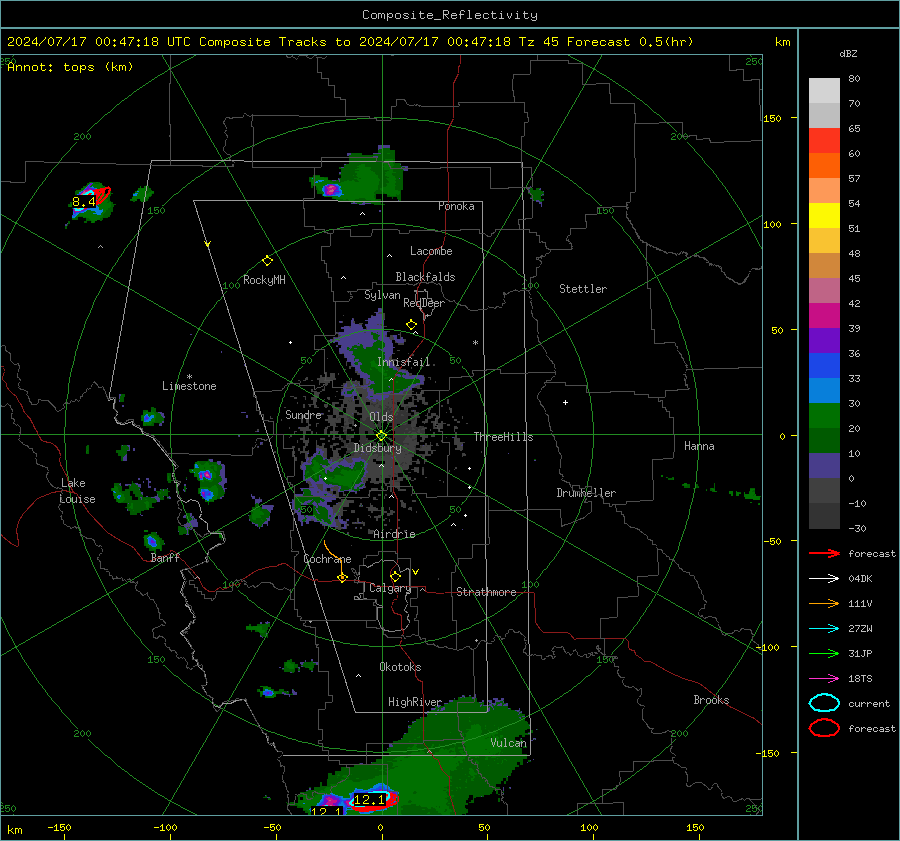Click the Banff label

(165, 557)
